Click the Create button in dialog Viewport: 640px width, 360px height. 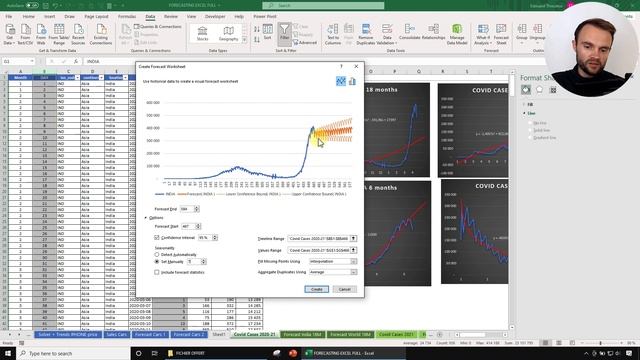[316, 289]
